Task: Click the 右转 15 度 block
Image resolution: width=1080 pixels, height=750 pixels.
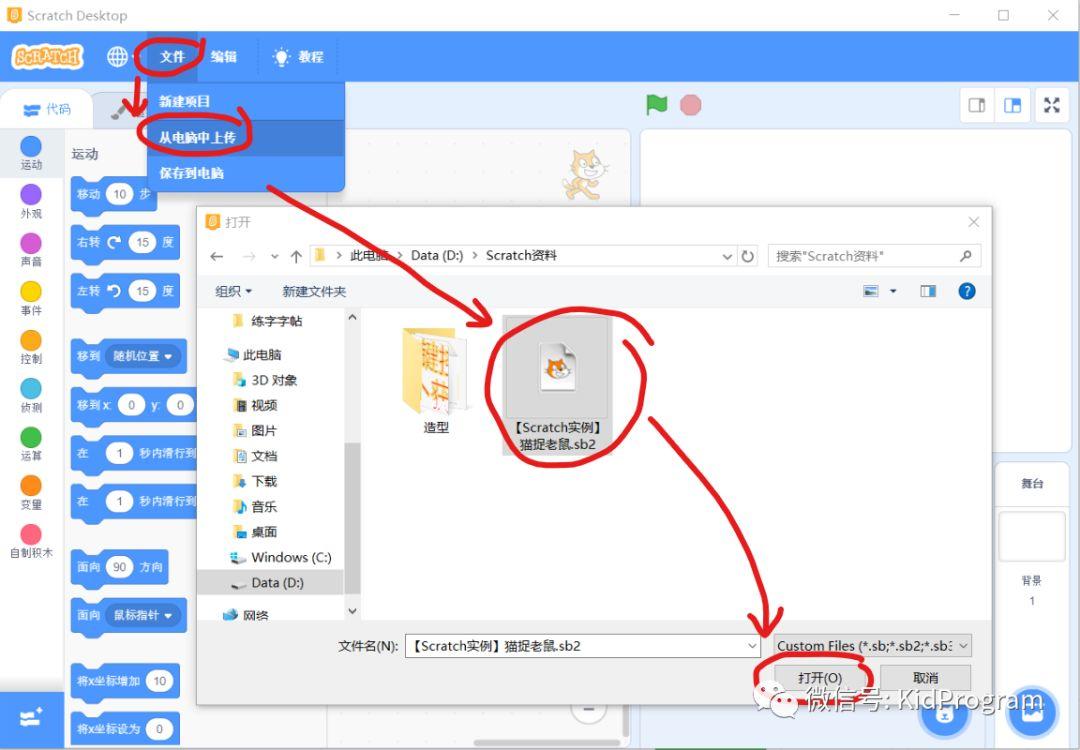Action: pyautogui.click(x=125, y=243)
